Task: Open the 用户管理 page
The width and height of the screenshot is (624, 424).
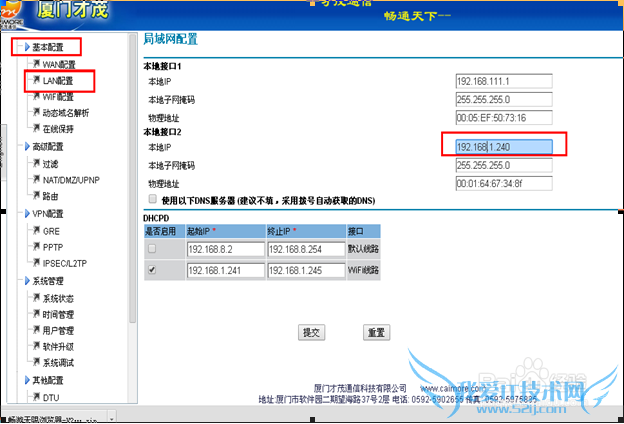Action: 58,331
